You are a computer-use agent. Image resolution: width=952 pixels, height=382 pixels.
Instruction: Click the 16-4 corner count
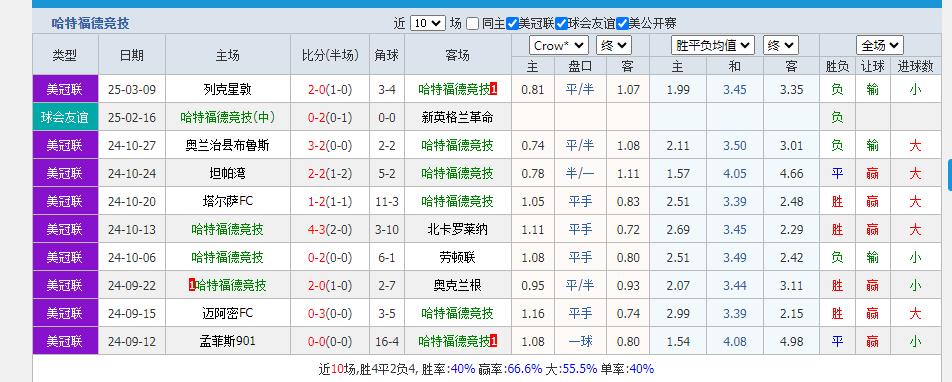[x=387, y=341]
